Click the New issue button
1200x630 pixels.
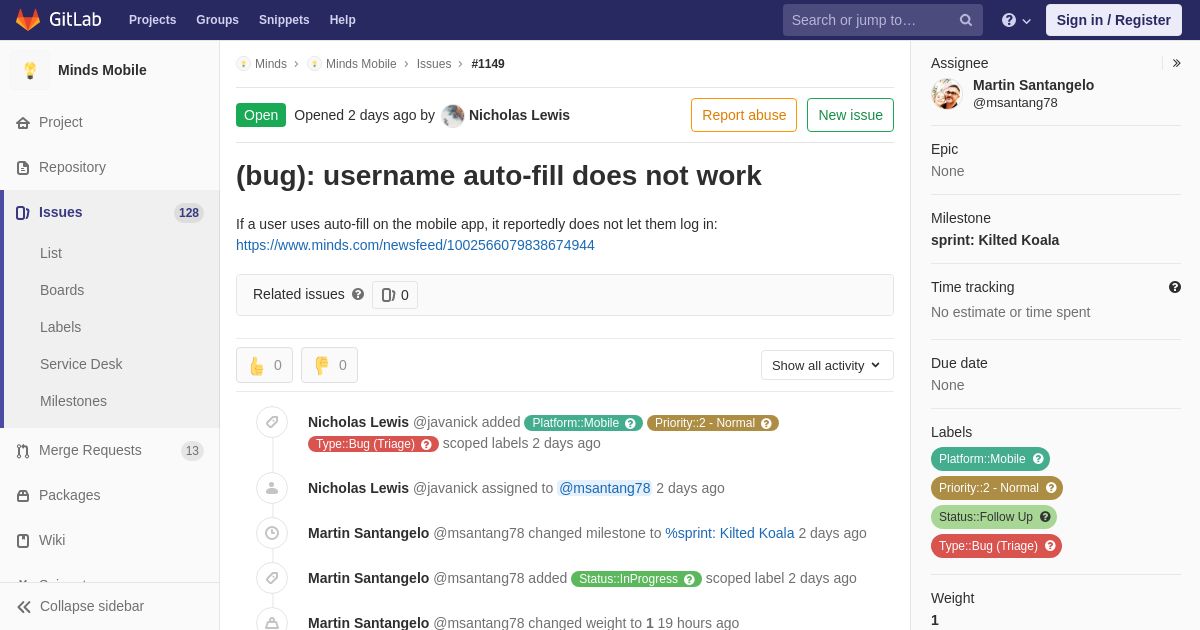[x=850, y=115]
